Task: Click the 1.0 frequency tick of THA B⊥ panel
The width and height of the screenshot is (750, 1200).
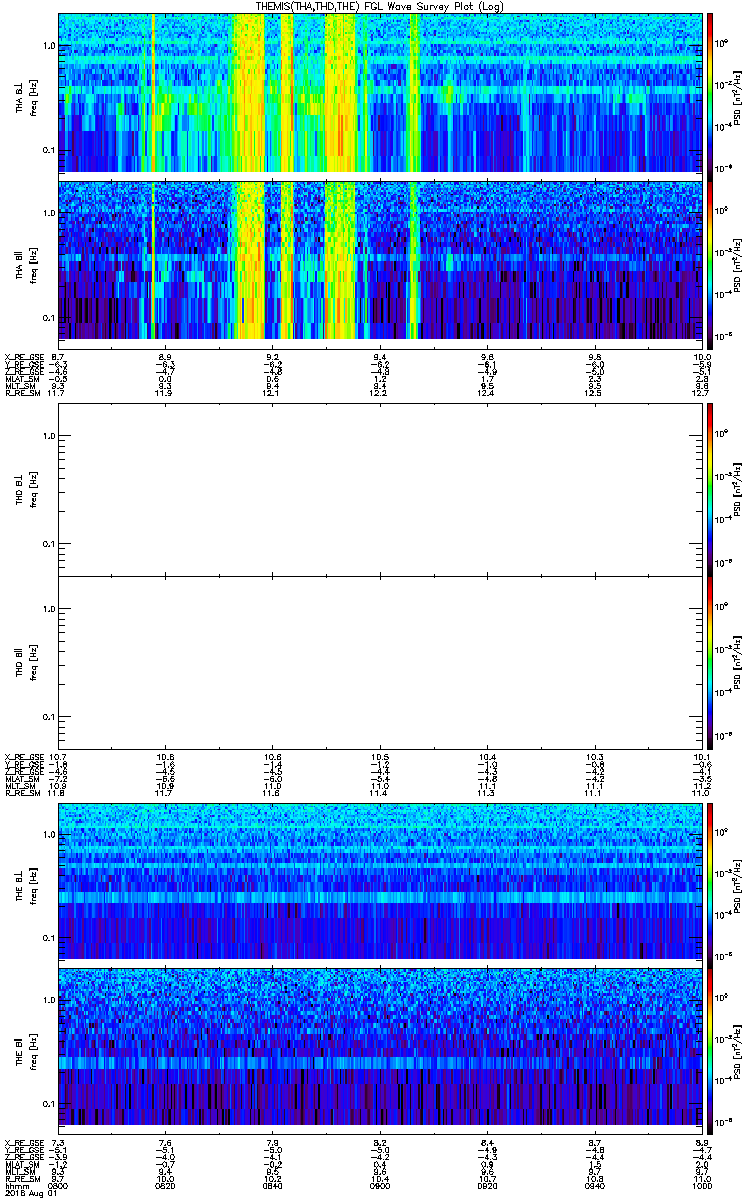Action: [49, 46]
